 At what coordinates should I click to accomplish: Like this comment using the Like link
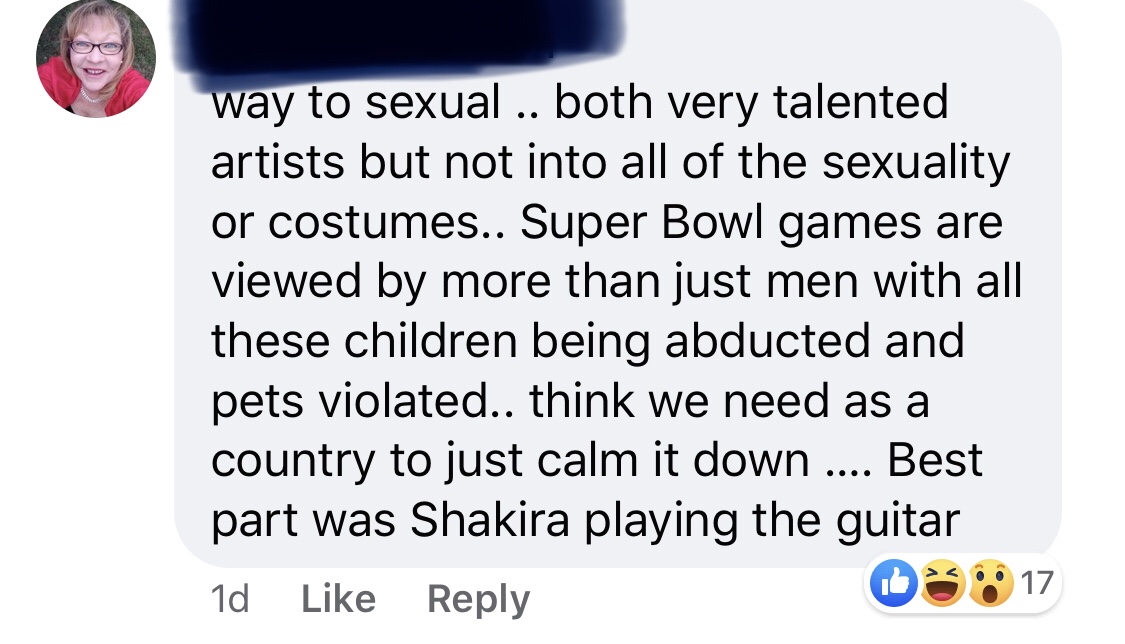tap(338, 599)
